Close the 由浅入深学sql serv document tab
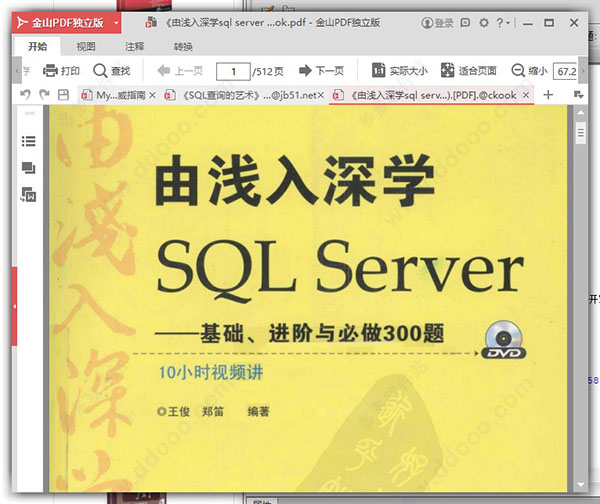This screenshot has width=600, height=504. tap(526, 95)
